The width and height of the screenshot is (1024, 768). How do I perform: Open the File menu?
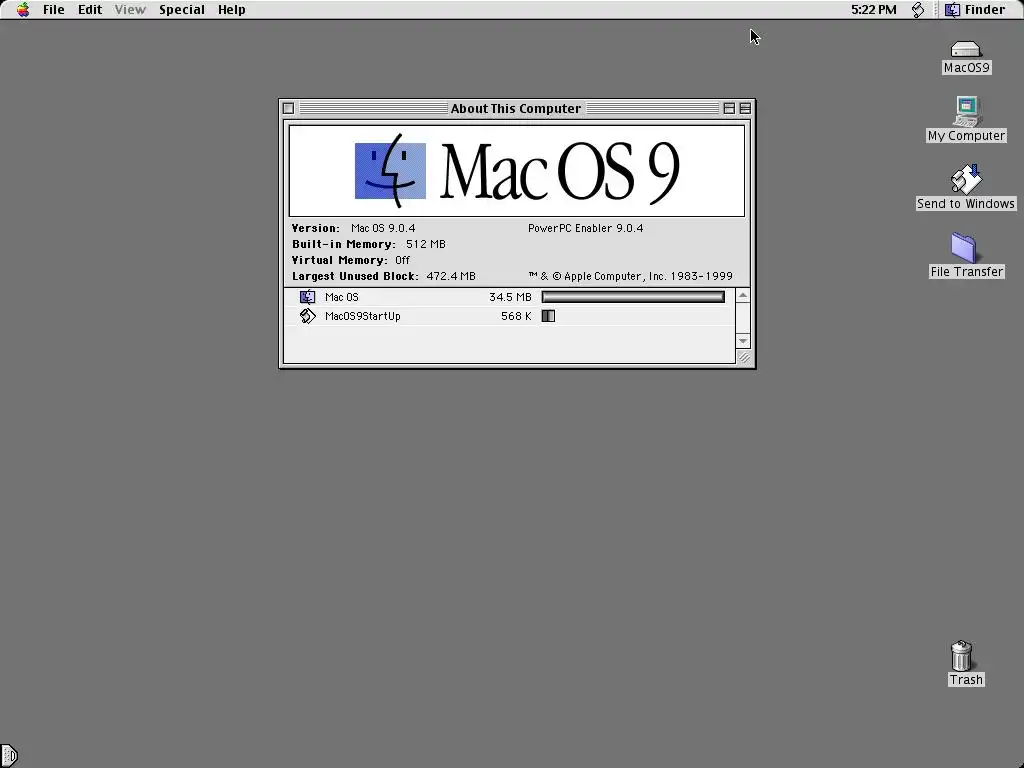point(54,10)
